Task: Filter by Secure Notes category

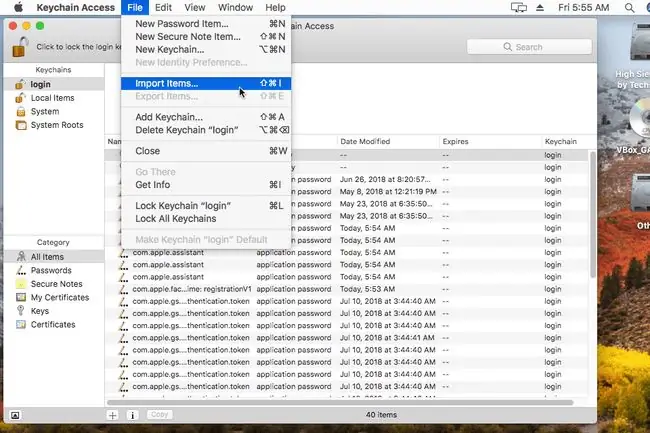Action: pyautogui.click(x=53, y=284)
